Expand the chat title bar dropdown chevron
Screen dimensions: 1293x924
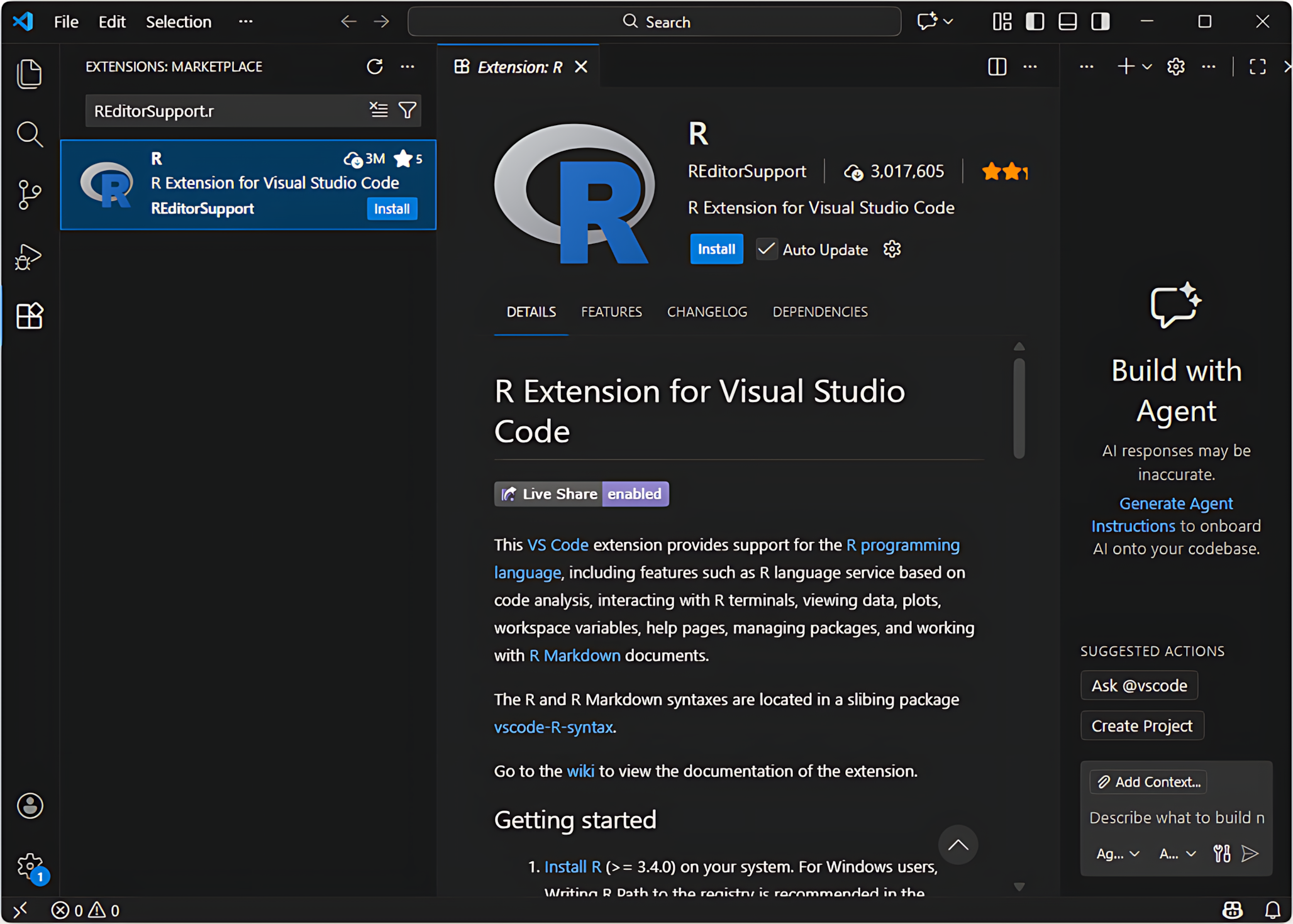(x=948, y=22)
